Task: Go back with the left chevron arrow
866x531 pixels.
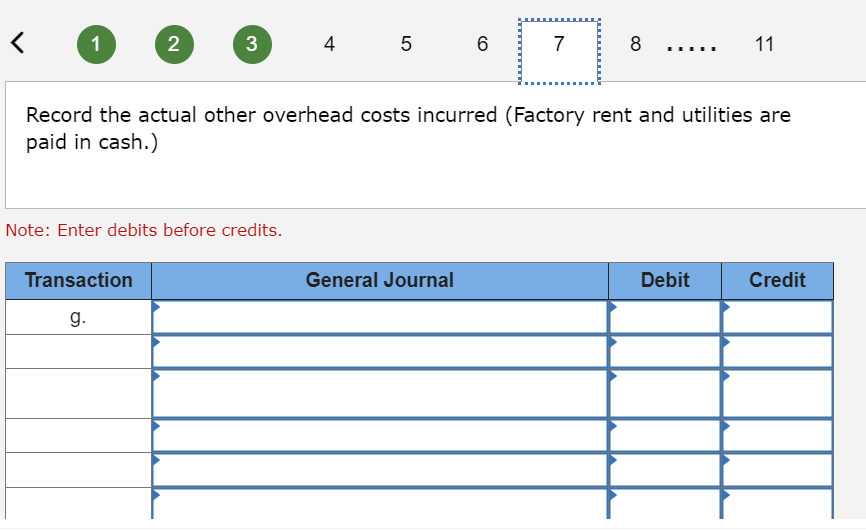Action: pos(18,43)
